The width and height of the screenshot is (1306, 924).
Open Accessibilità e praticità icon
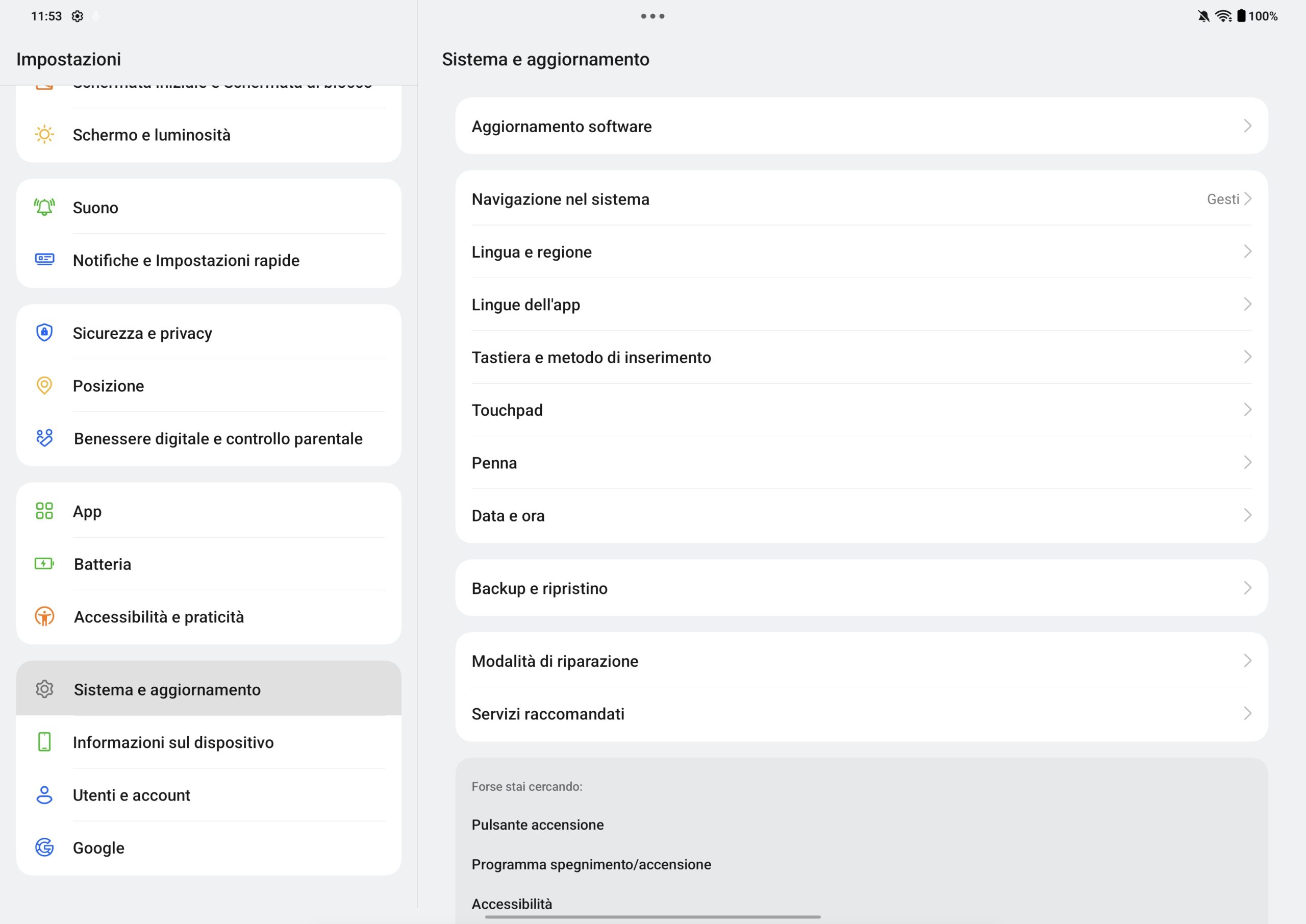[x=44, y=616]
